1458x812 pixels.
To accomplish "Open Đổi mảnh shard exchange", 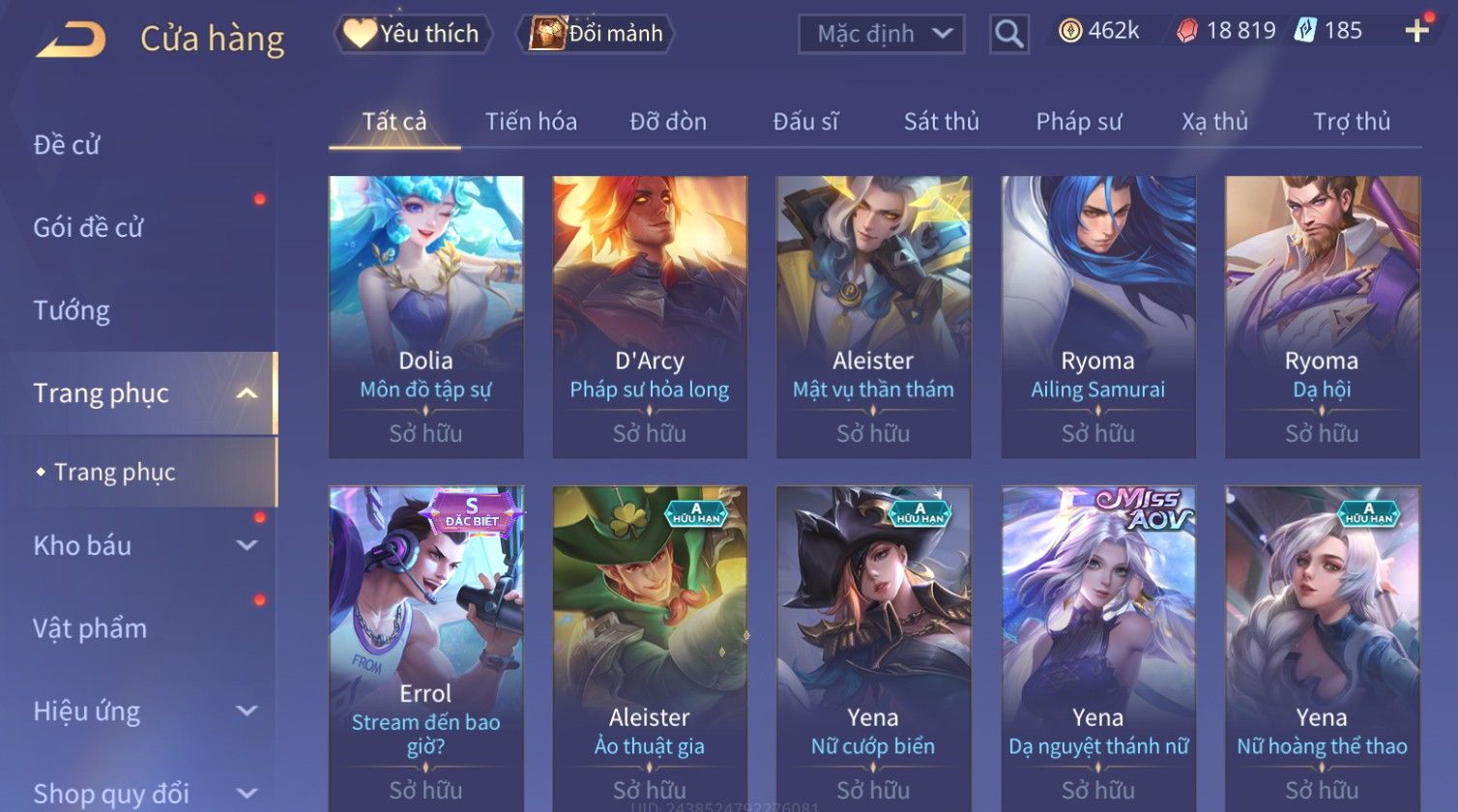I will pos(597,34).
